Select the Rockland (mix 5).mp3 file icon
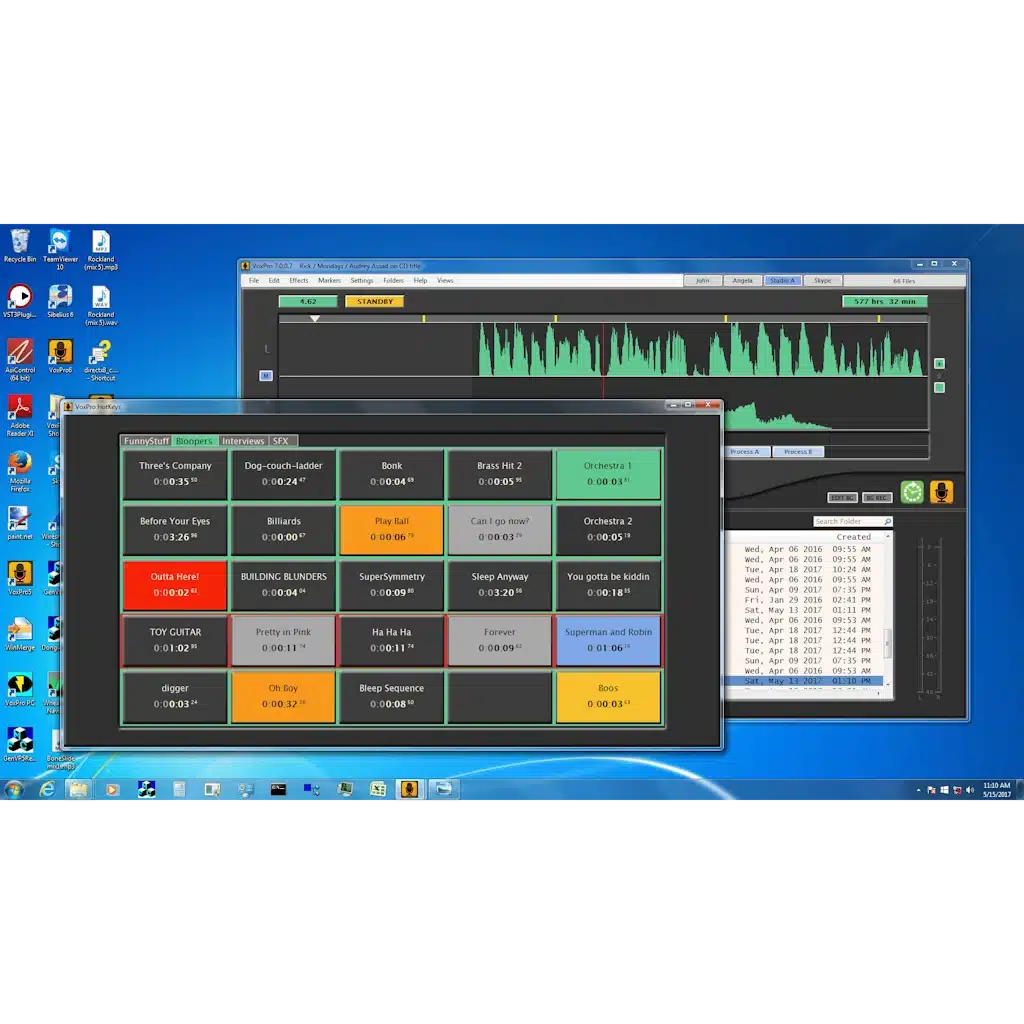Image resolution: width=1024 pixels, height=1024 pixels. click(101, 249)
